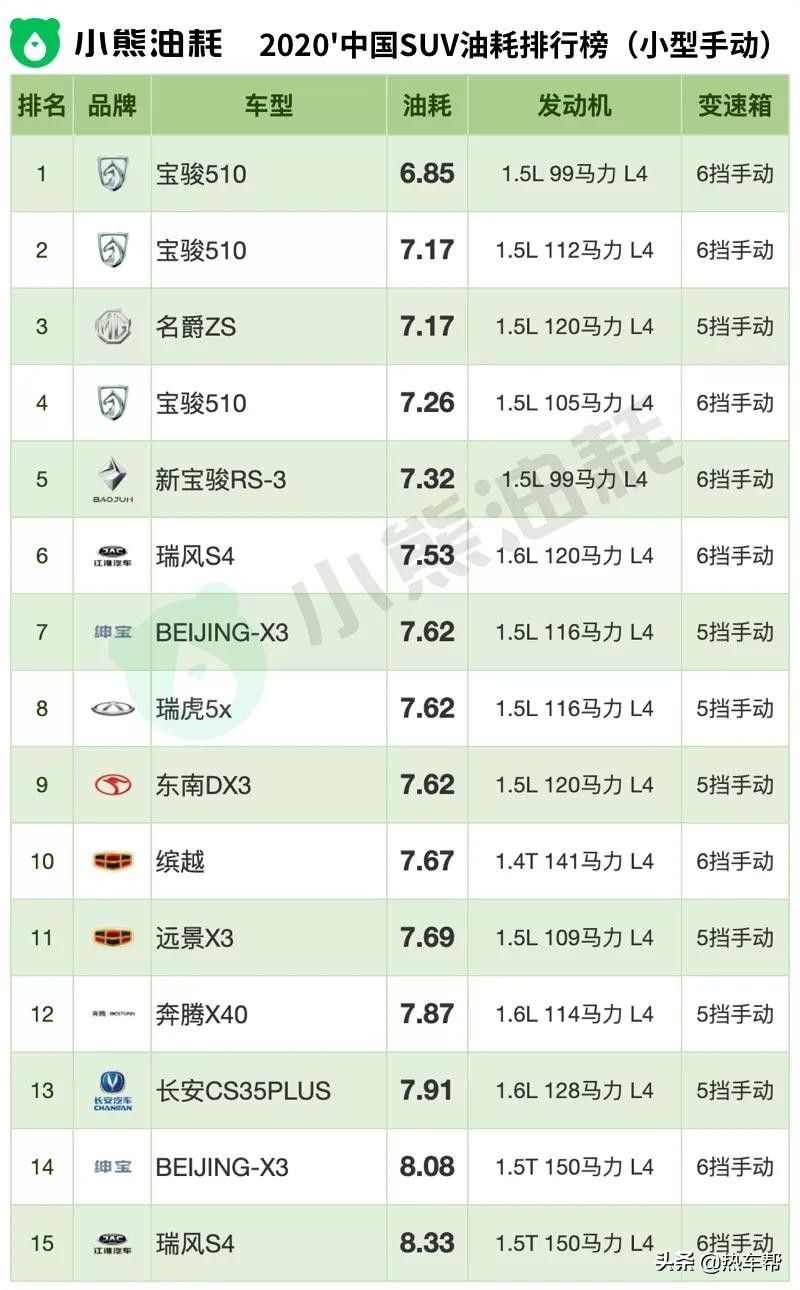This screenshot has height=1290, width=800.
Task: Click the diamond Baojun logo for RS-3
Action: pyautogui.click(x=112, y=477)
